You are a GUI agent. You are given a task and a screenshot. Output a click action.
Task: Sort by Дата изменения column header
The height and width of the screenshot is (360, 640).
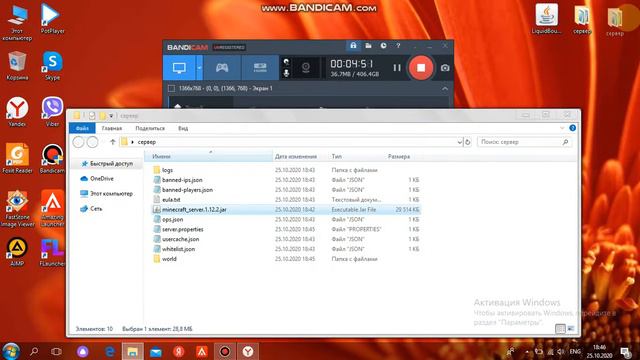pyautogui.click(x=296, y=156)
